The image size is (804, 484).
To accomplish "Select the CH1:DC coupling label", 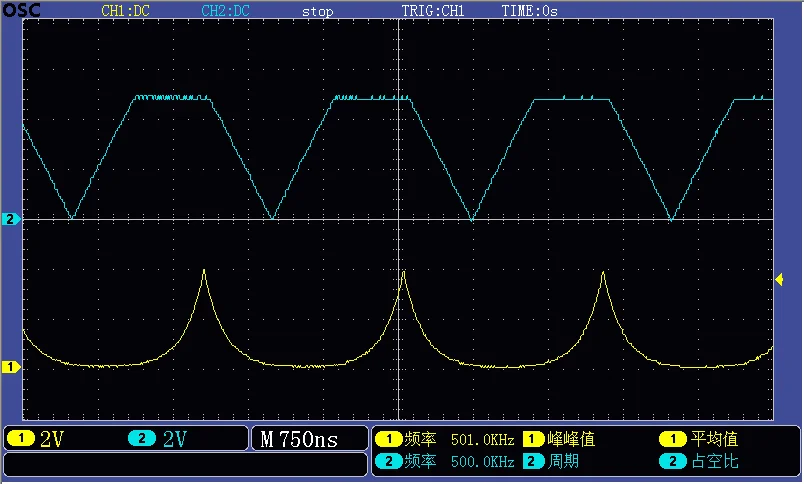I will click(126, 11).
